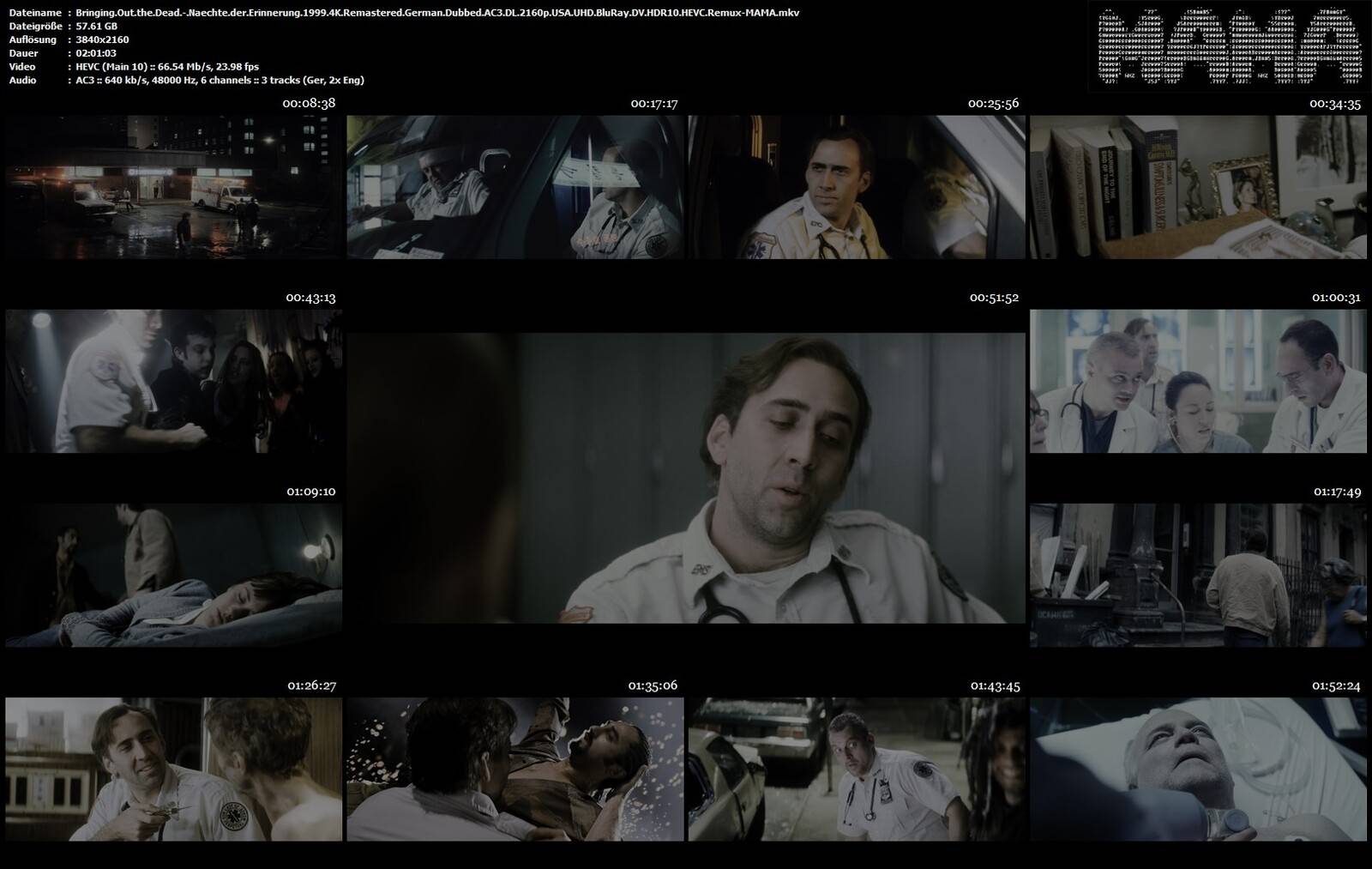
Task: Click the Audio label
Action: [x=23, y=80]
